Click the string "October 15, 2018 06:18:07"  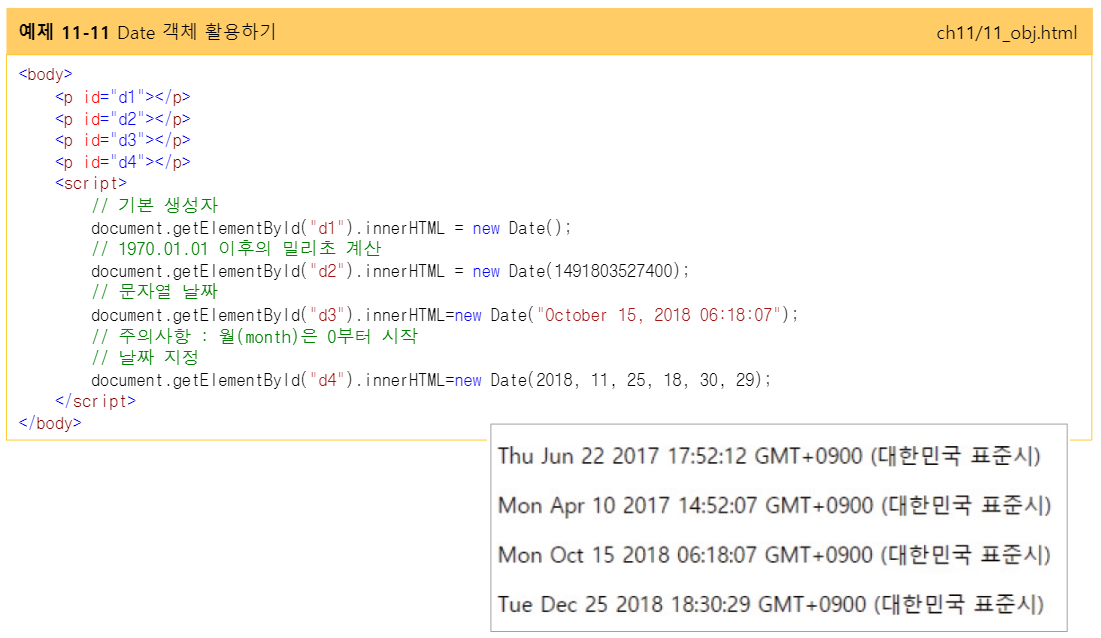coord(659,315)
